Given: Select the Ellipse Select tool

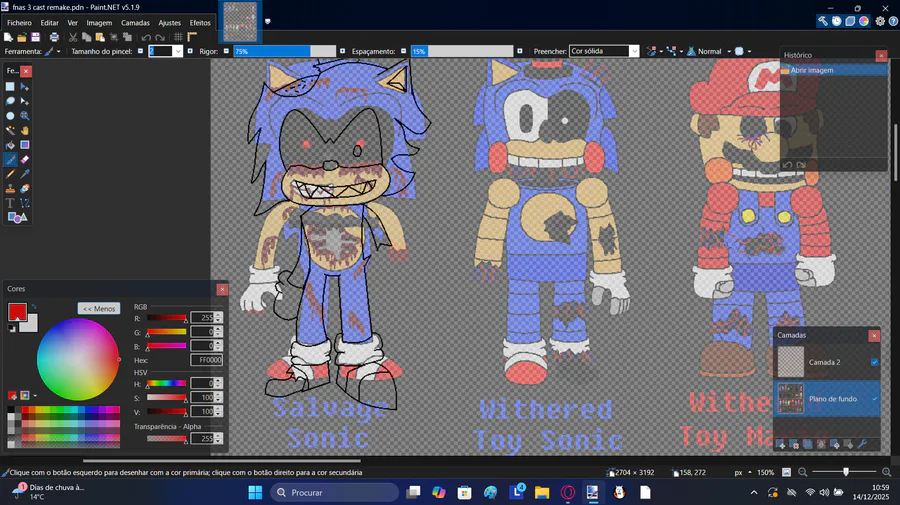Looking at the screenshot, I should [x=10, y=116].
